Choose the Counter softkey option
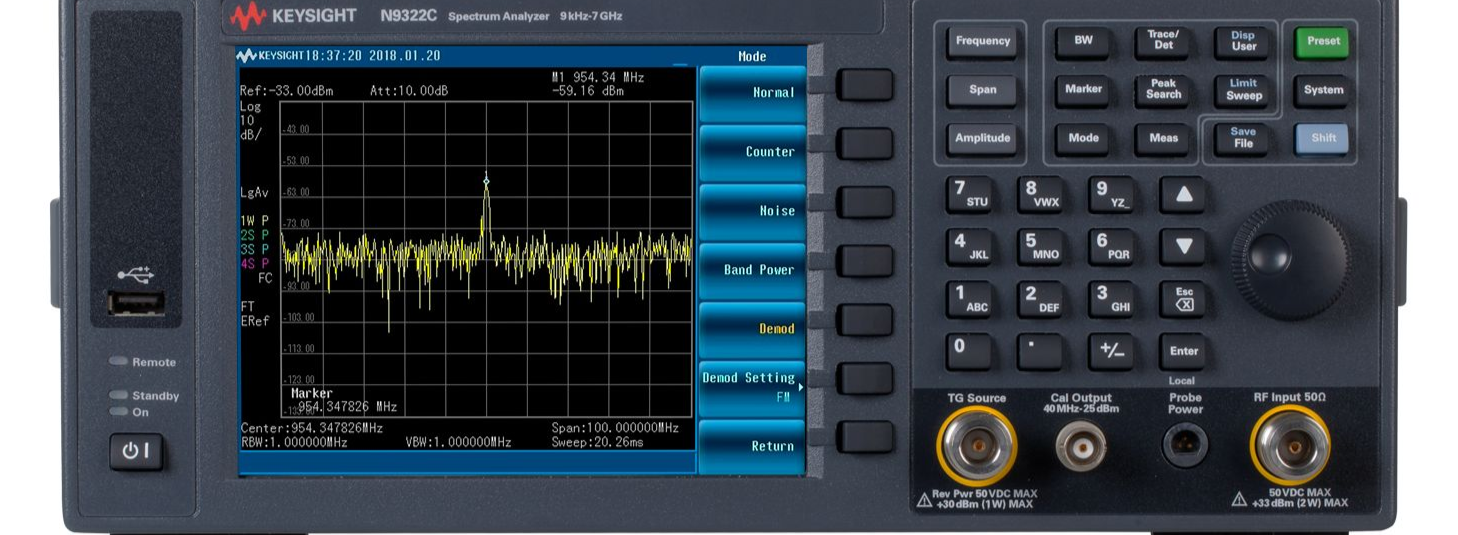This screenshot has width=1458, height=535. (x=752, y=152)
